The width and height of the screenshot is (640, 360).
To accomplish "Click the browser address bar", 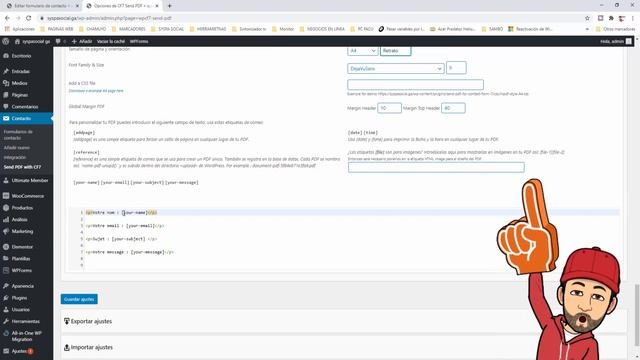I will click(x=310, y=18).
